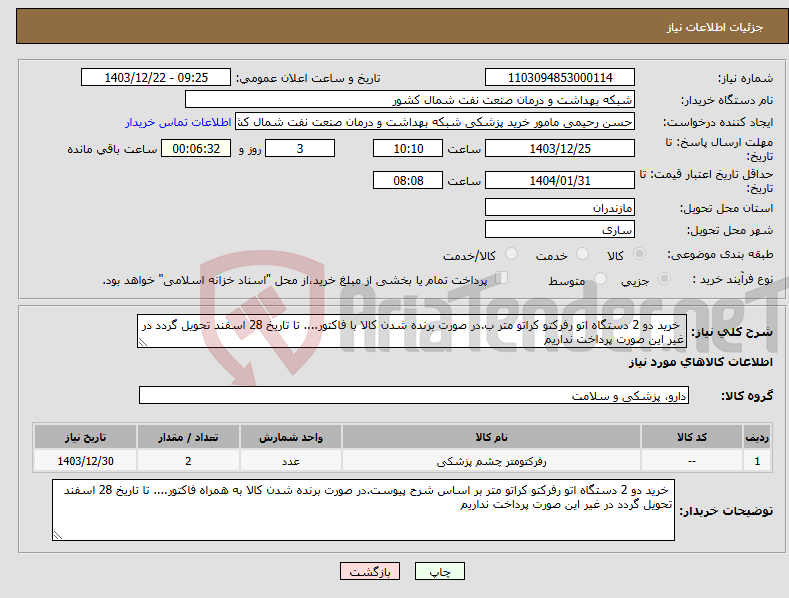The image size is (789, 598).
Task: Select the متوسط purchase type radio
Action: (x=600, y=278)
